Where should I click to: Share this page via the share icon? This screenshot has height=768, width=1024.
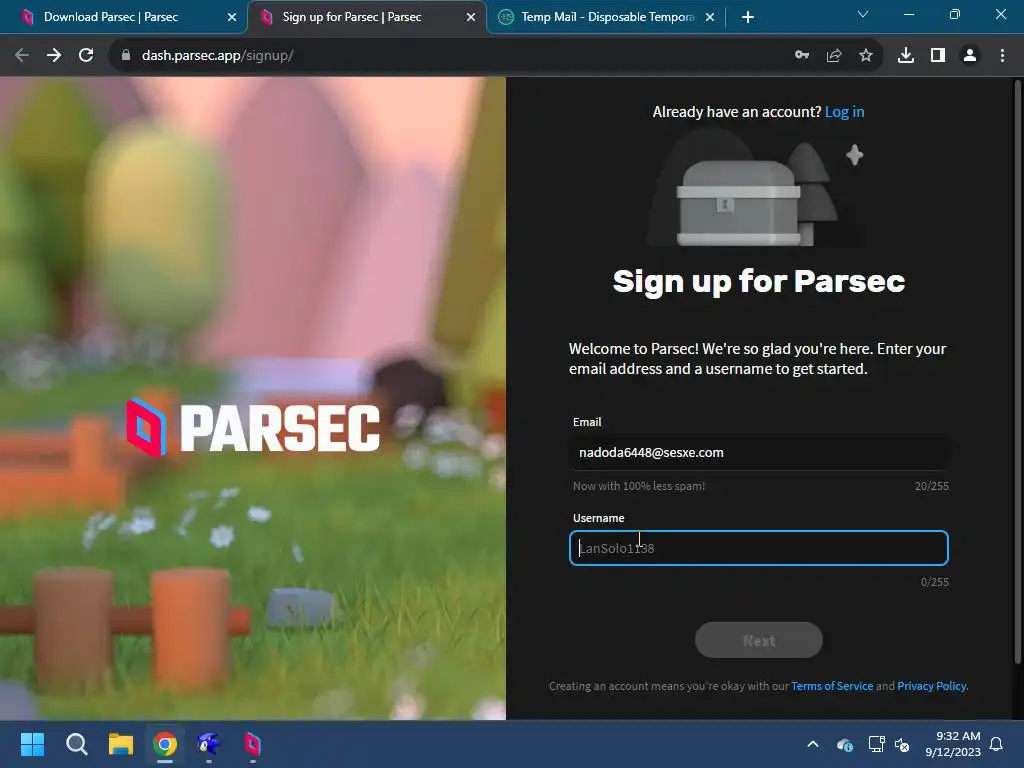834,56
